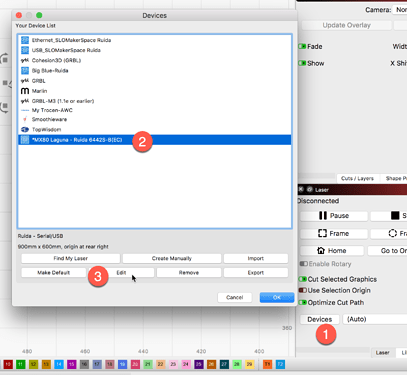Click the Update Overlay button
The image size is (407, 375).
tap(347, 25)
